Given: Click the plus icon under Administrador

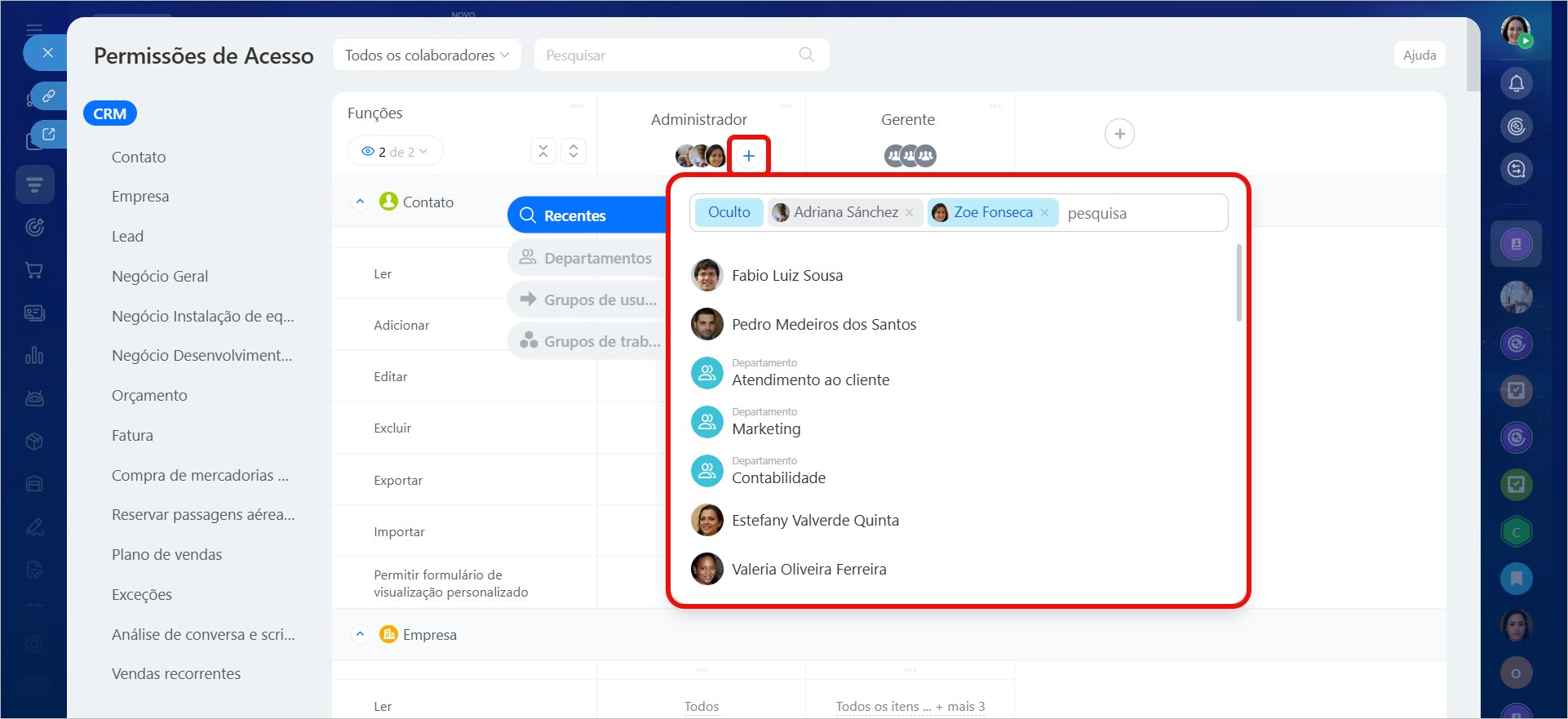Looking at the screenshot, I should coord(748,155).
